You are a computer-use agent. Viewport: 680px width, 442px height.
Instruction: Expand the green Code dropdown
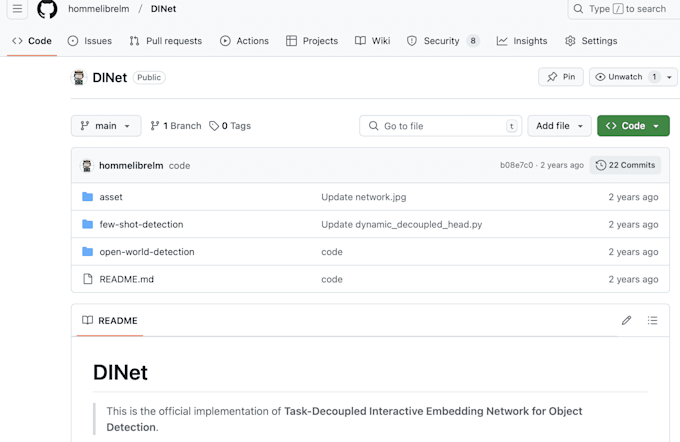coord(633,126)
